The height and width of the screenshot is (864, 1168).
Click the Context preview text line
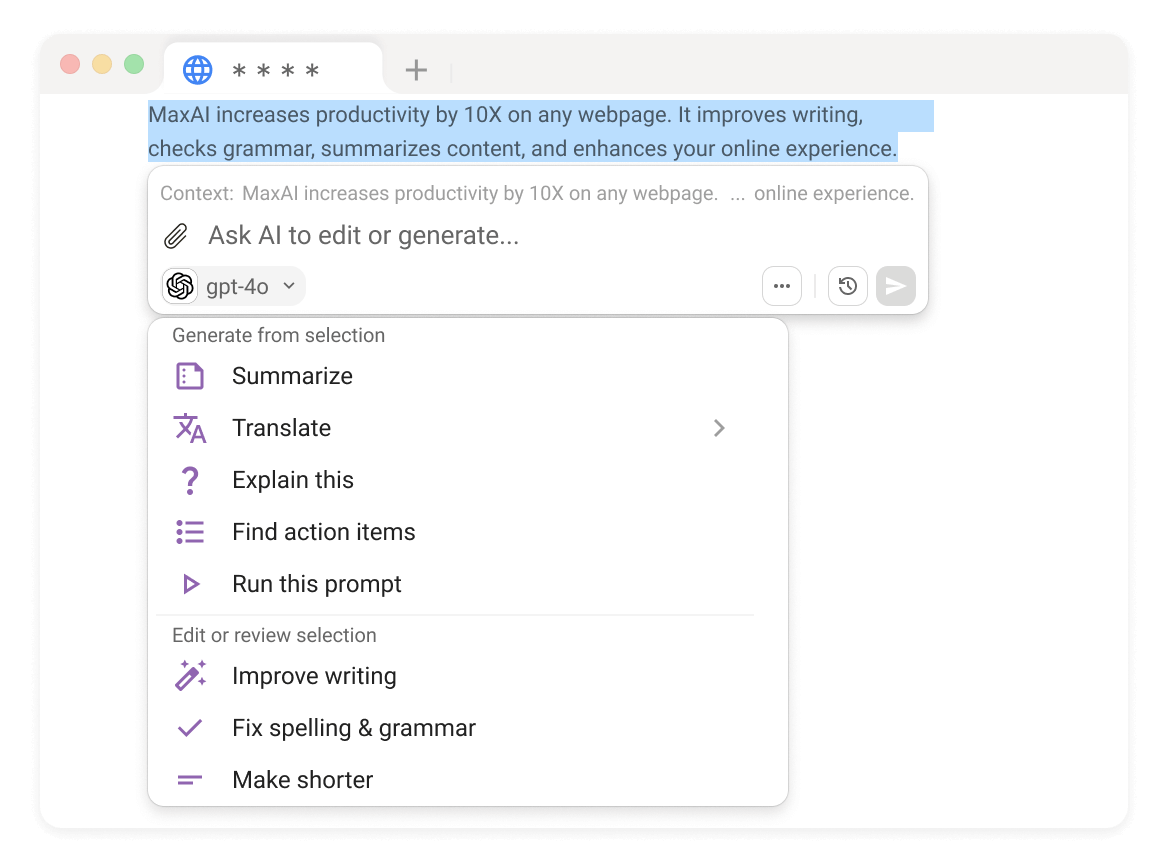pyautogui.click(x=537, y=194)
